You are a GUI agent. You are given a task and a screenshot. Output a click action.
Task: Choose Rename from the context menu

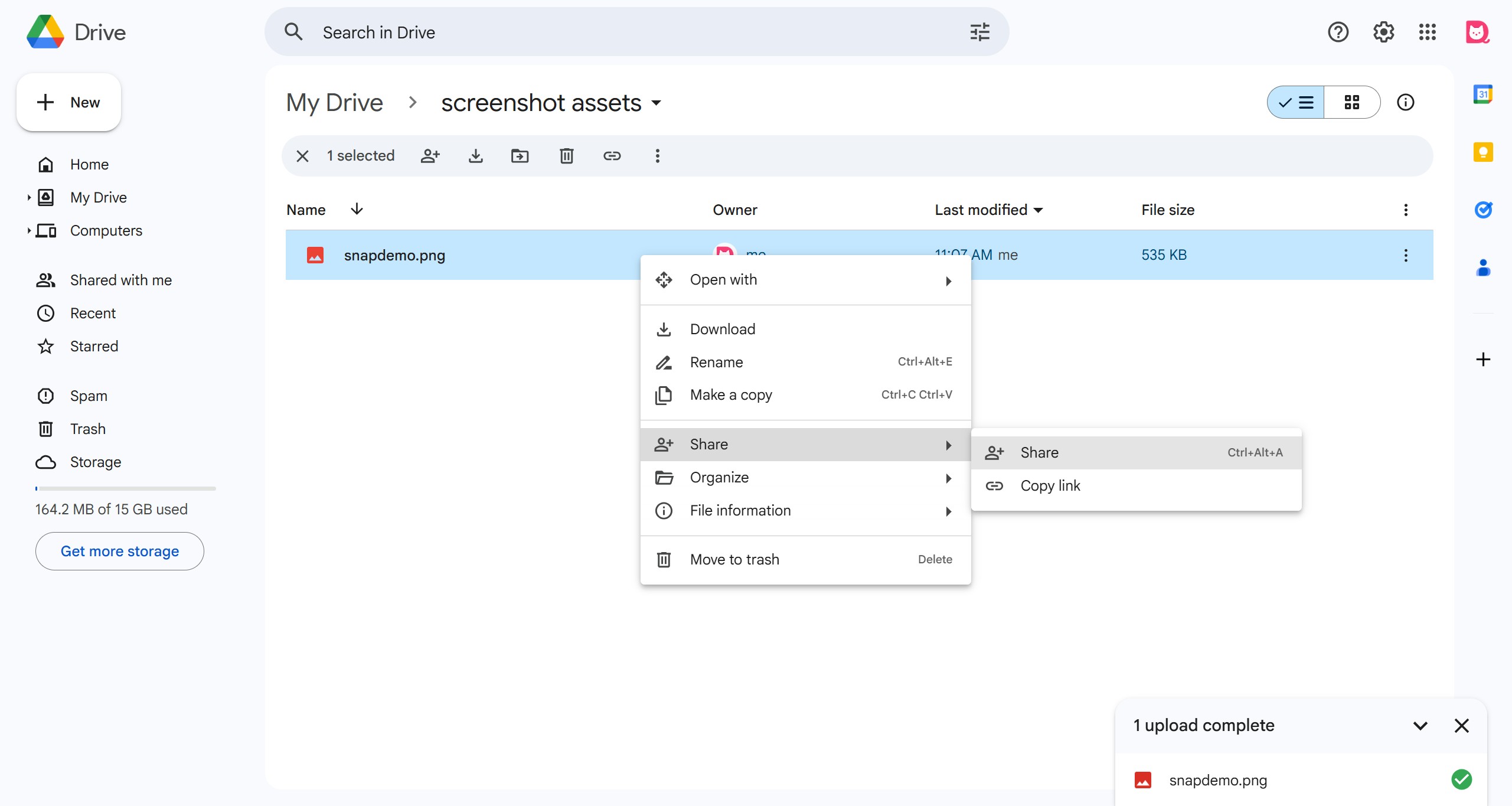click(805, 362)
